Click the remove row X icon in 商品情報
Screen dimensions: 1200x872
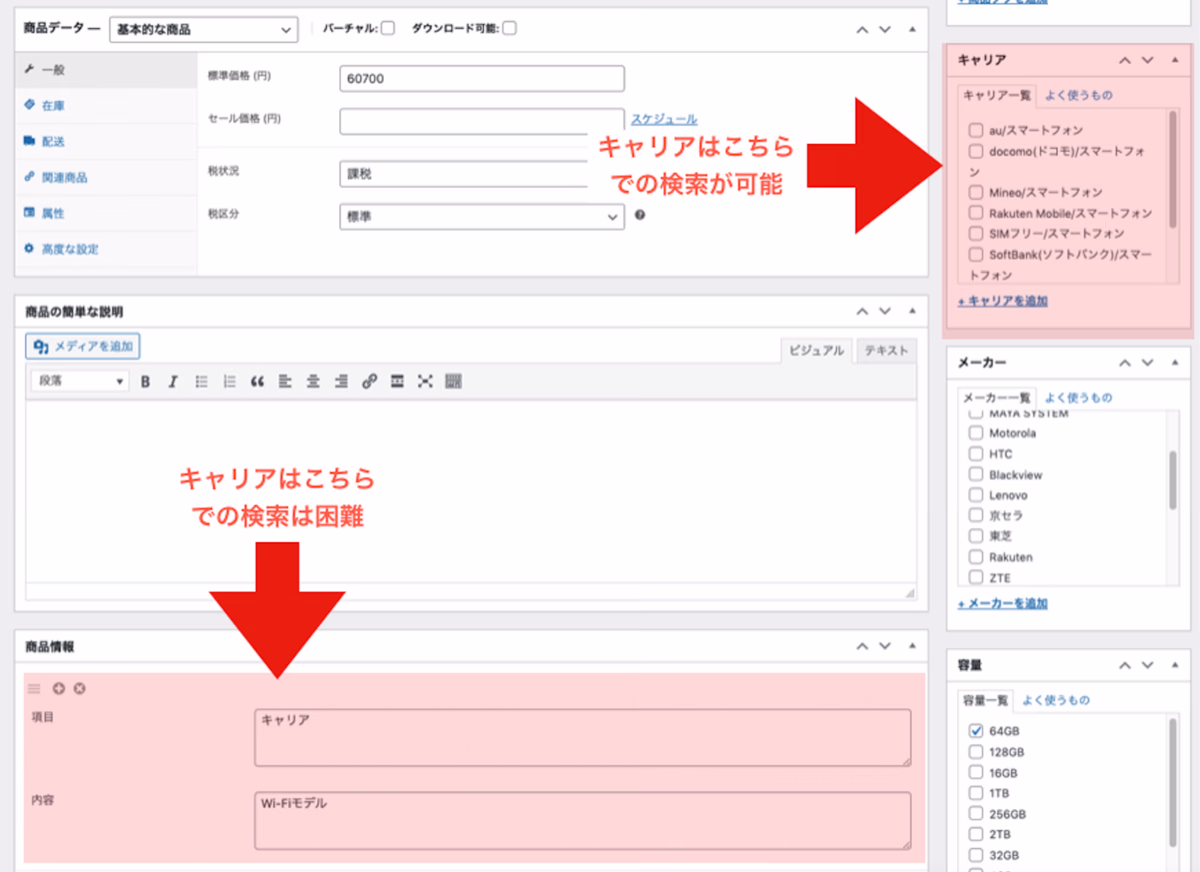point(80,688)
